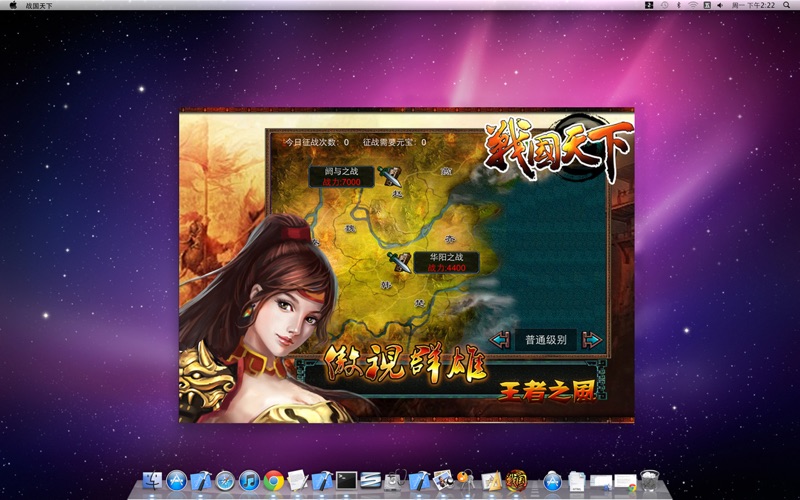Click the 楚 state label on map

(419, 303)
